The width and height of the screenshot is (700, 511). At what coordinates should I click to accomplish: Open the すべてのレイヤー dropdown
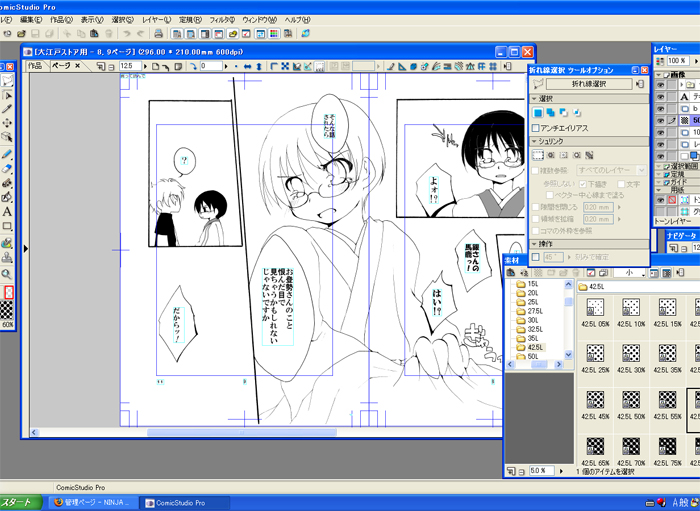(611, 170)
